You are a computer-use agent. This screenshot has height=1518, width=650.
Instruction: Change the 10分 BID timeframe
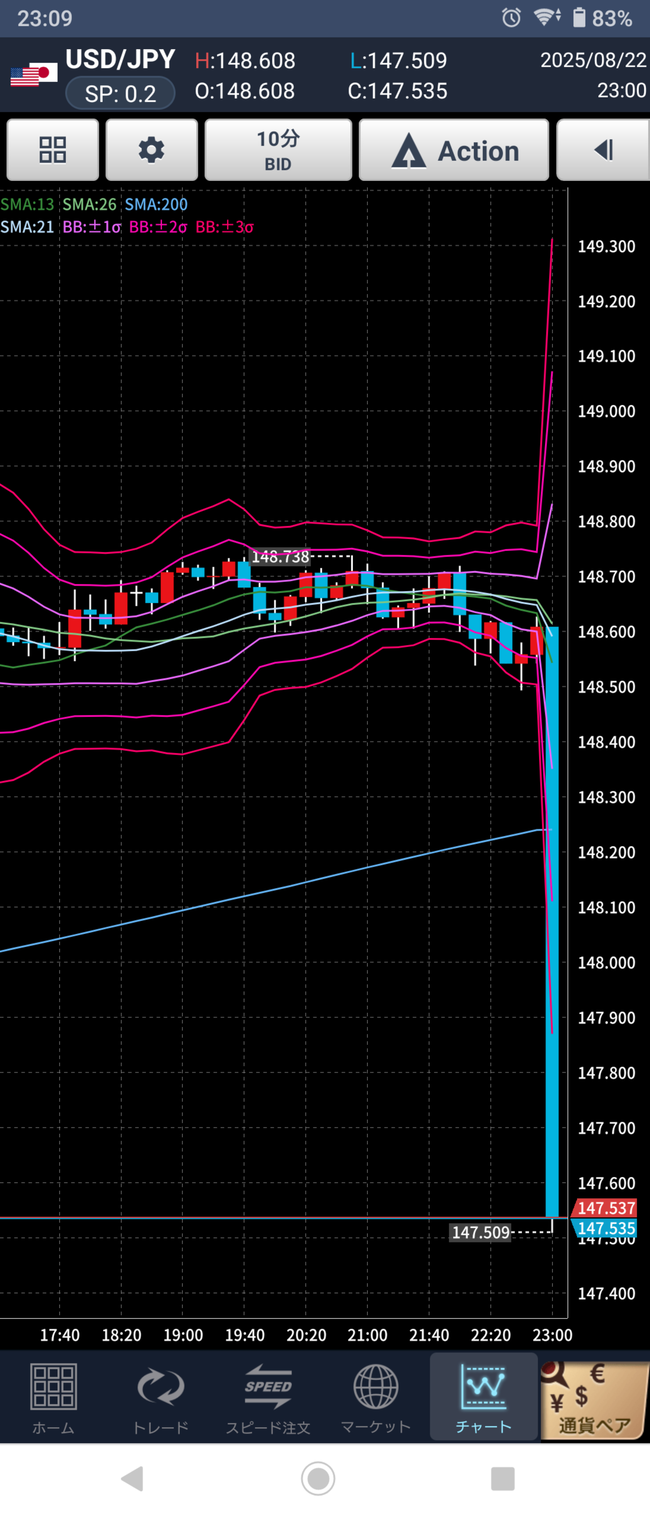tap(278, 151)
